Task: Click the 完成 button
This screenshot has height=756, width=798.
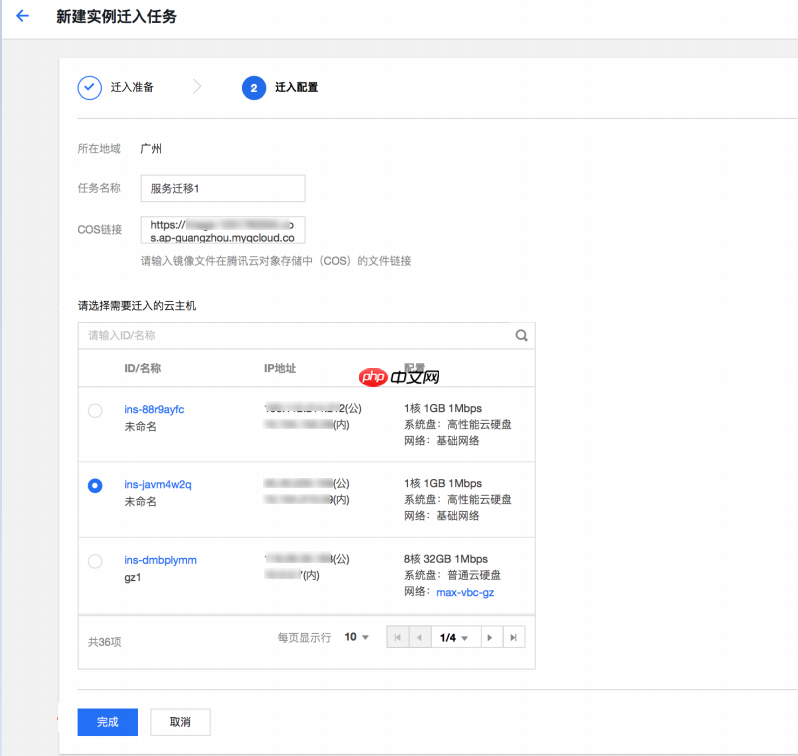Action: click(x=107, y=722)
